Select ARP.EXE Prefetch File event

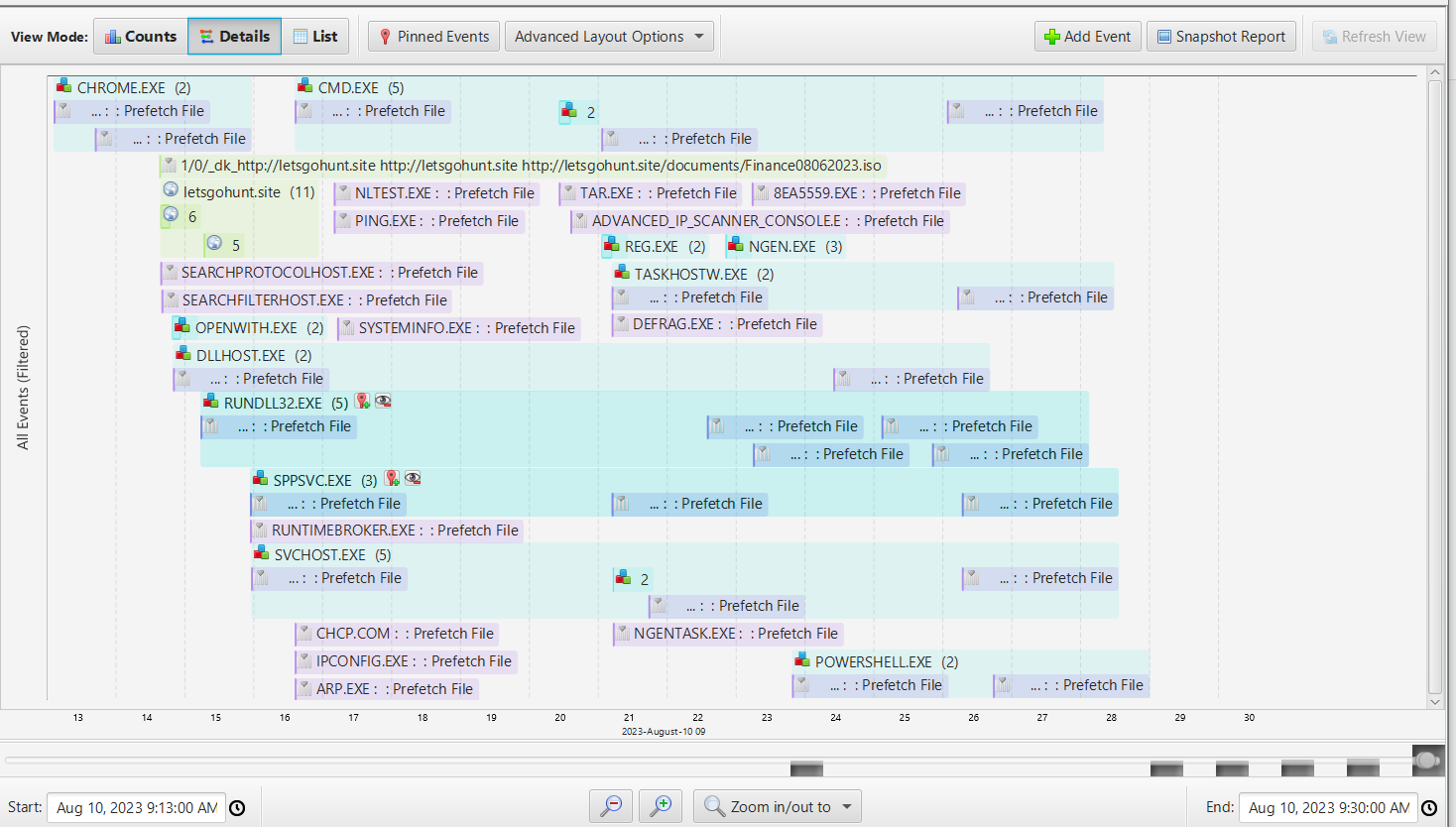(387, 689)
